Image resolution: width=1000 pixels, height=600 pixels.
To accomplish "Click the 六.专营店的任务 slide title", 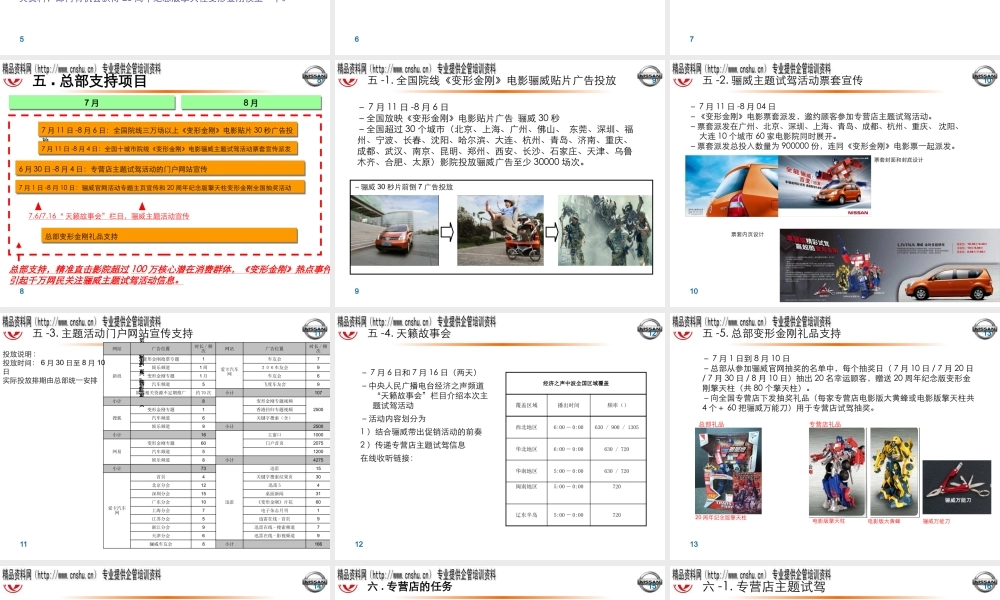I will tap(410, 586).
